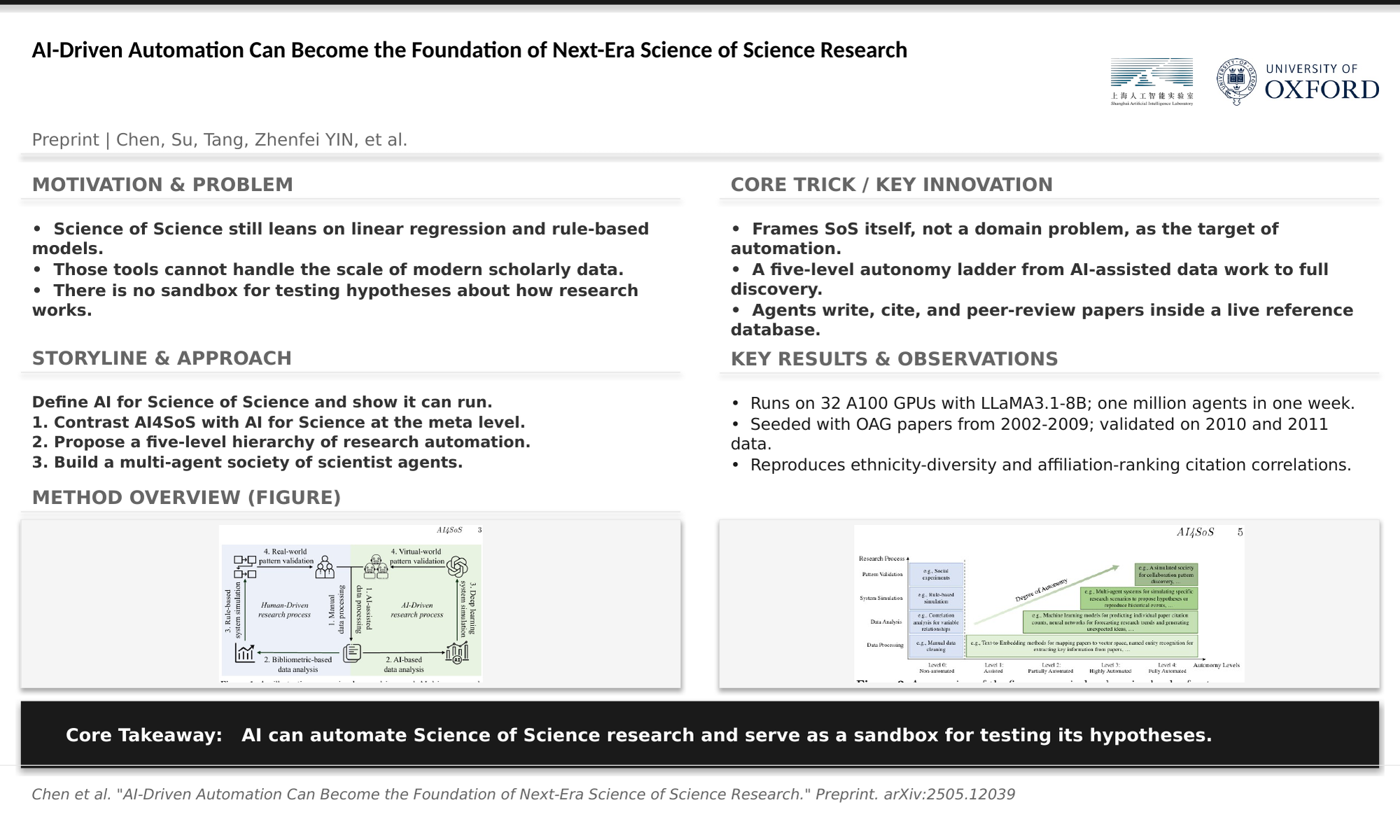Screen dimensions: 1400x840
Task: Click the bullet 'There is no sandbox for testing hypotheses'
Action: coord(335,300)
